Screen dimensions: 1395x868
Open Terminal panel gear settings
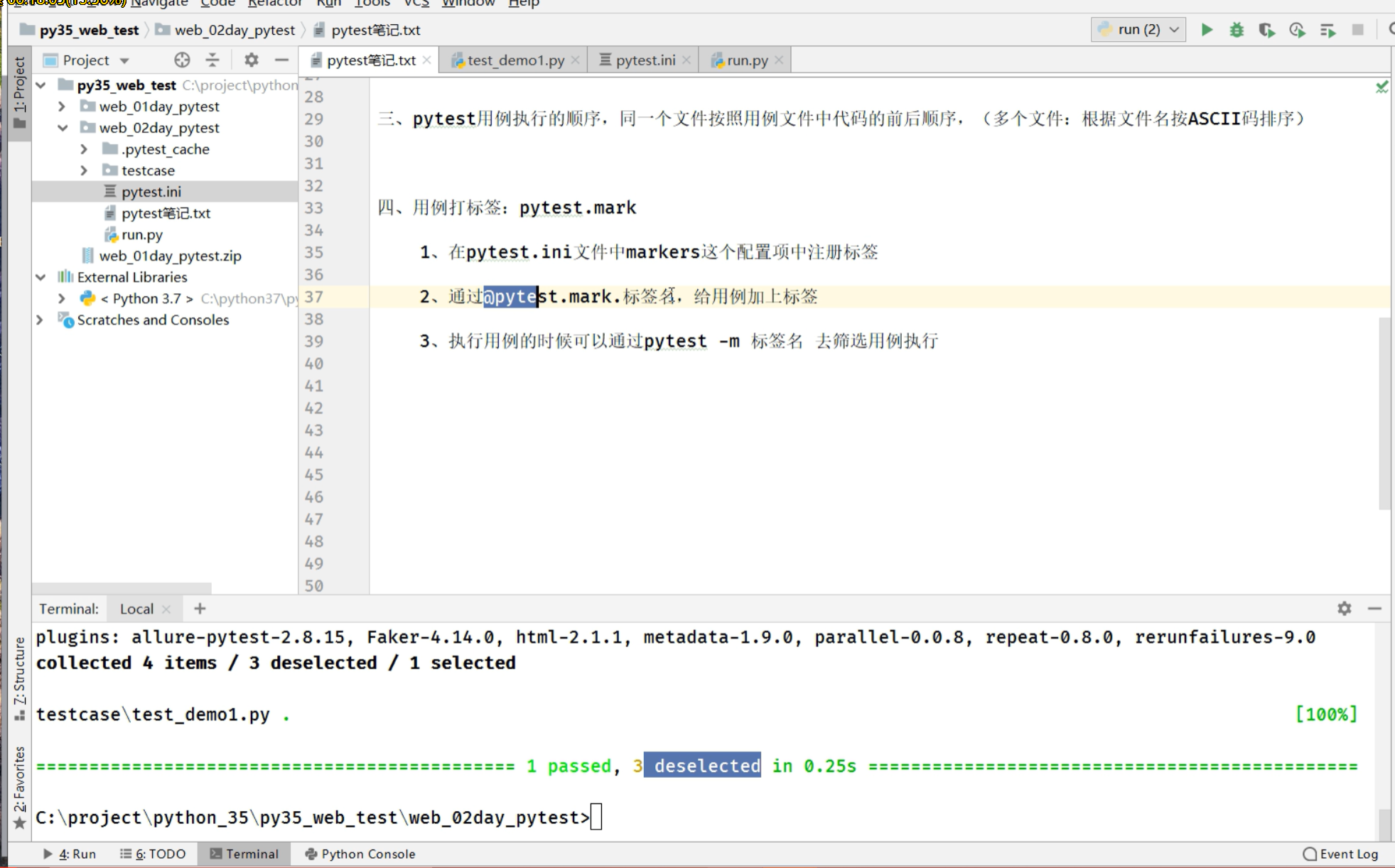tap(1344, 609)
